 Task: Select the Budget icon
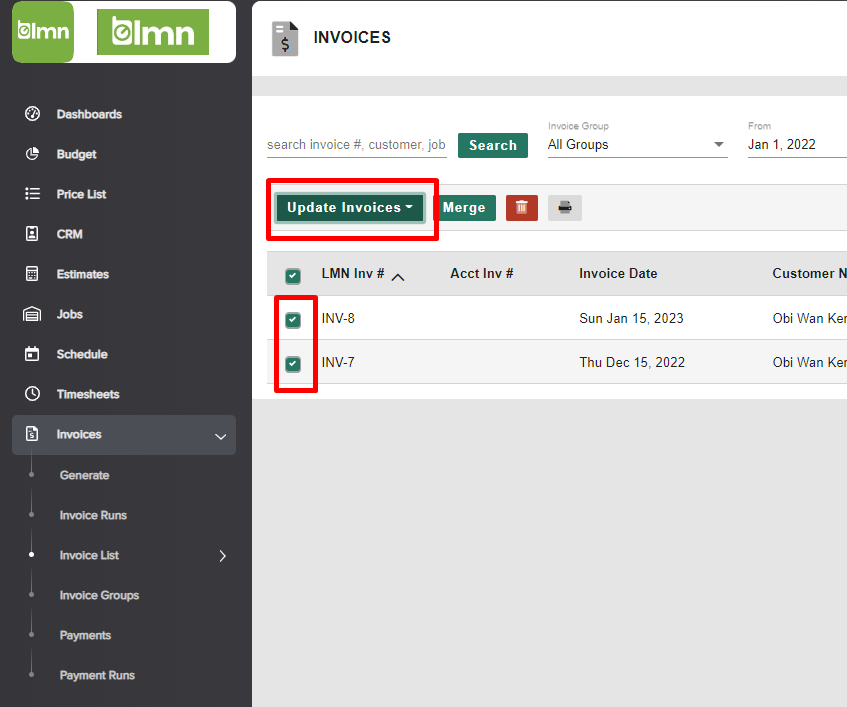(30, 154)
